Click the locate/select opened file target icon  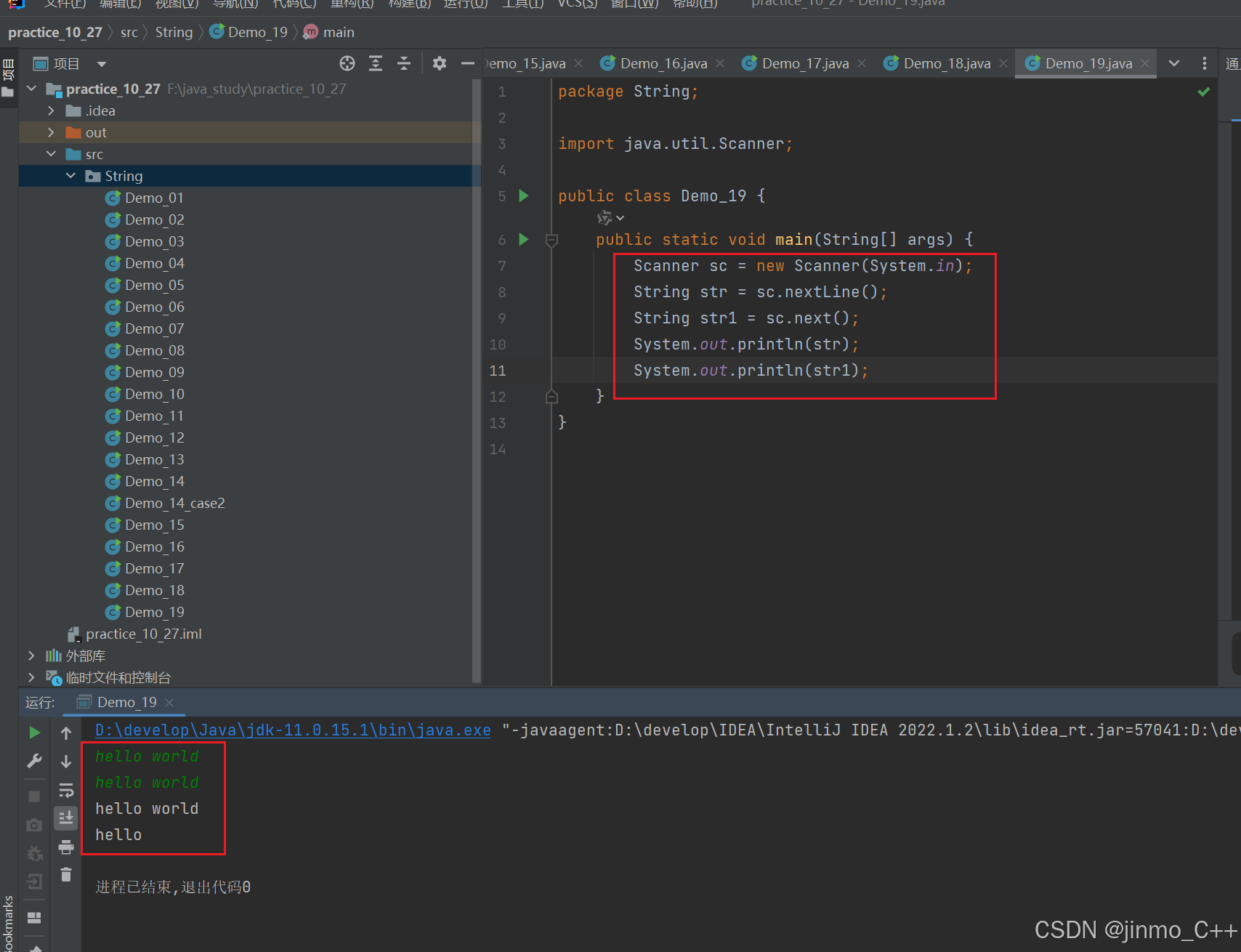[347, 63]
